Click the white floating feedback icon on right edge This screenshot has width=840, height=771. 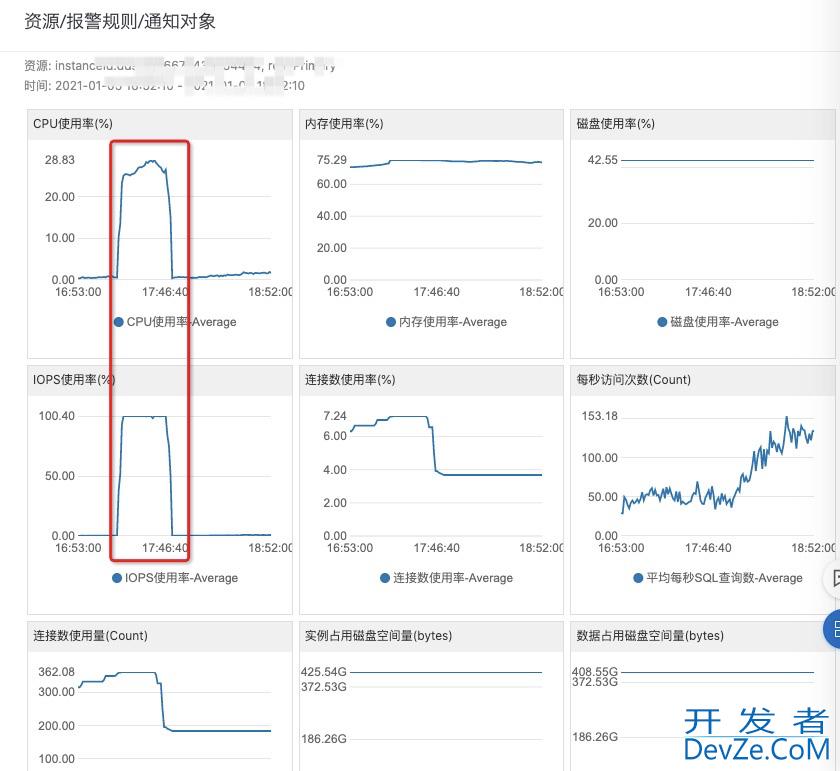[833, 579]
